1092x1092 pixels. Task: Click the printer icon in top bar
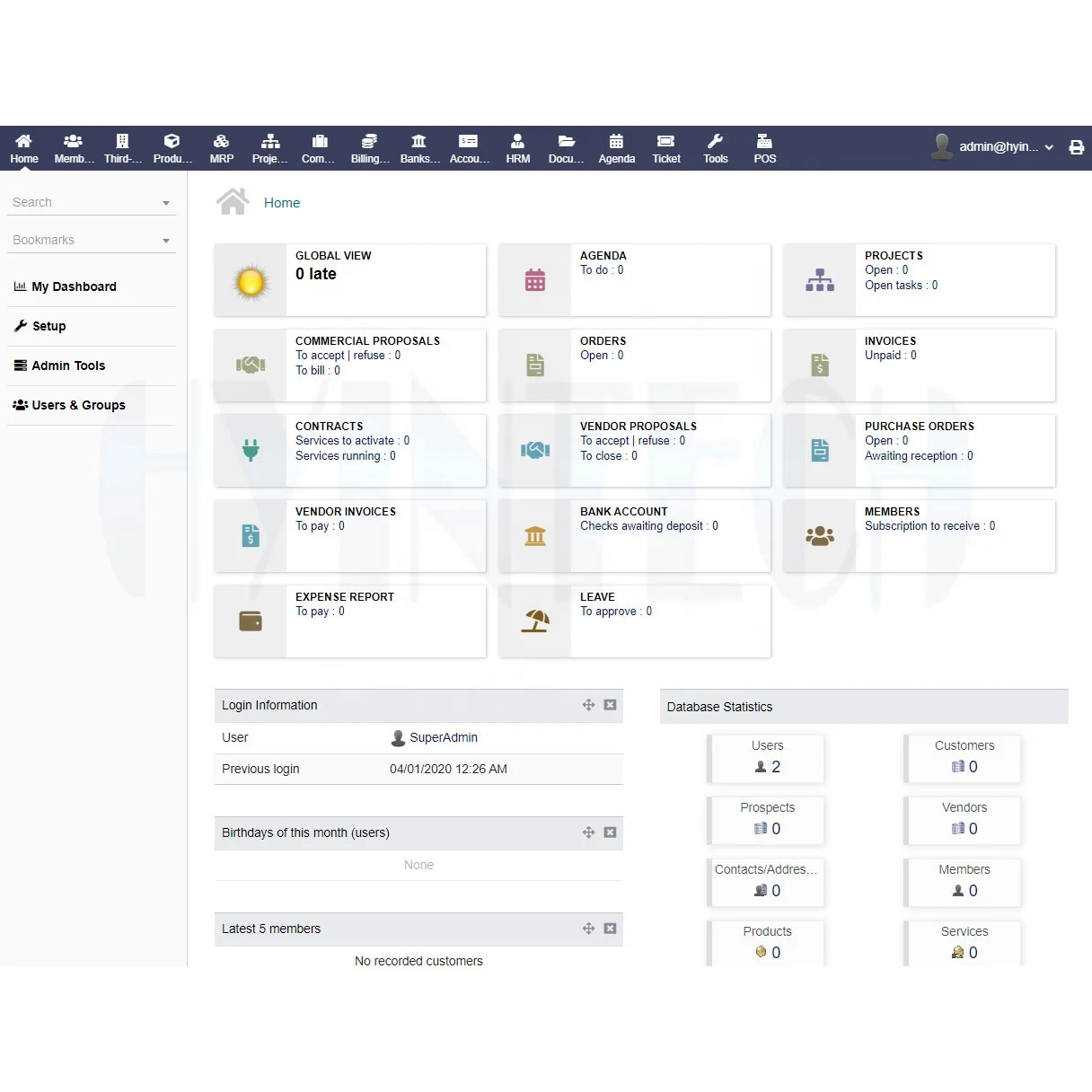pos(1077,147)
